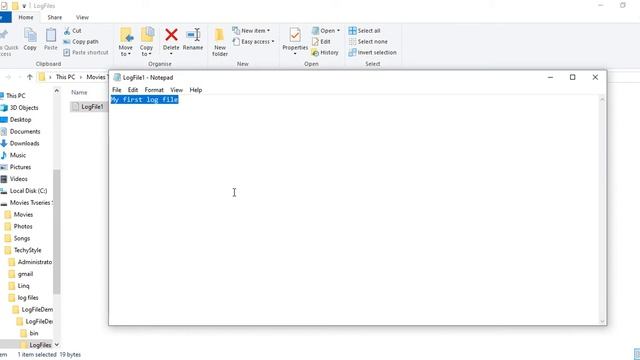Click the Music icon in navigation pane
The image size is (640, 360).
pos(4,155)
